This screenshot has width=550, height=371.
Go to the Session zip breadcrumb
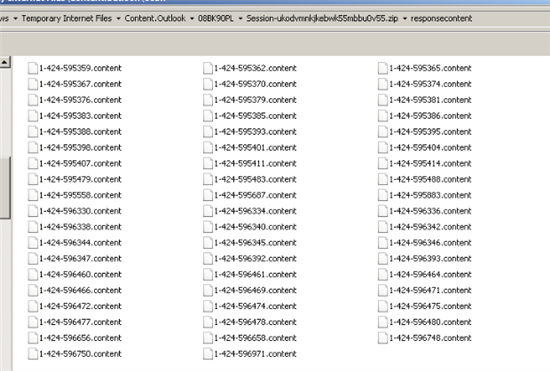click(322, 18)
